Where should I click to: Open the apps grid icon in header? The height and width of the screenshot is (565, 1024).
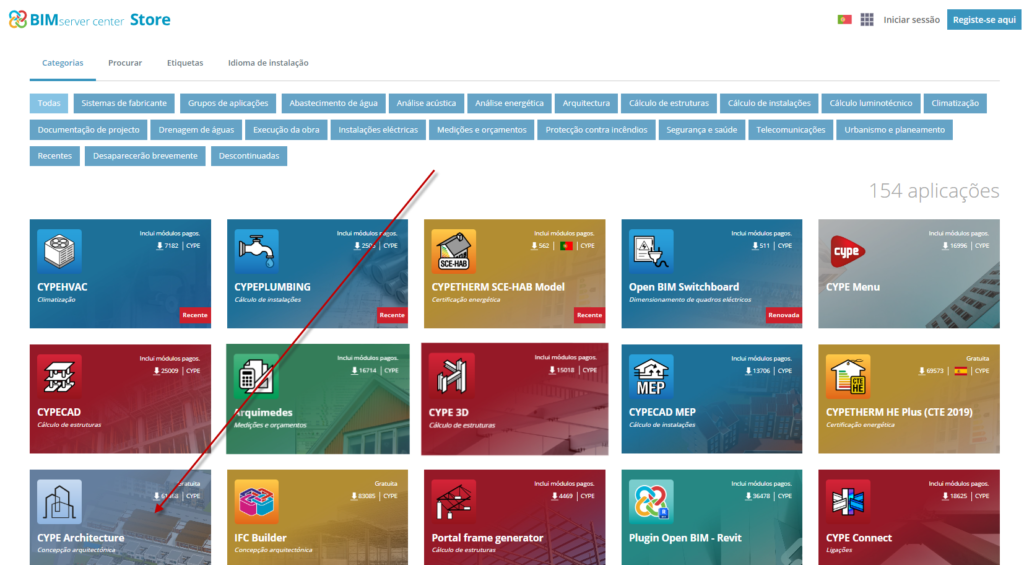click(x=867, y=20)
